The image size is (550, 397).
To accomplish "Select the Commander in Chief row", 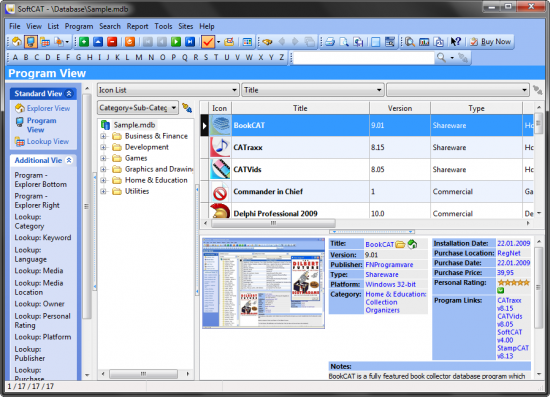I will [x=367, y=191].
